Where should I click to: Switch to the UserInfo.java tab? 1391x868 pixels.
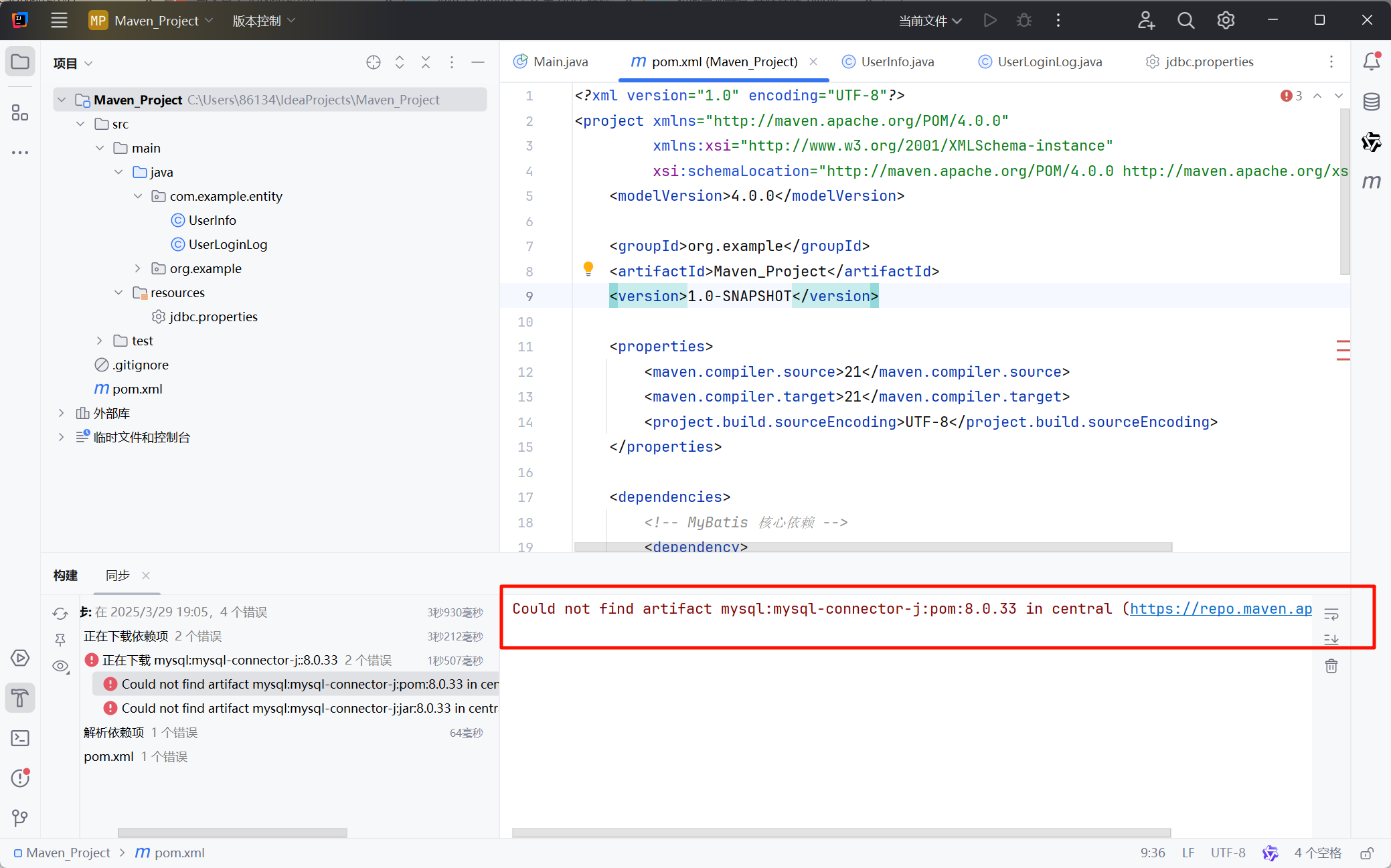point(896,62)
